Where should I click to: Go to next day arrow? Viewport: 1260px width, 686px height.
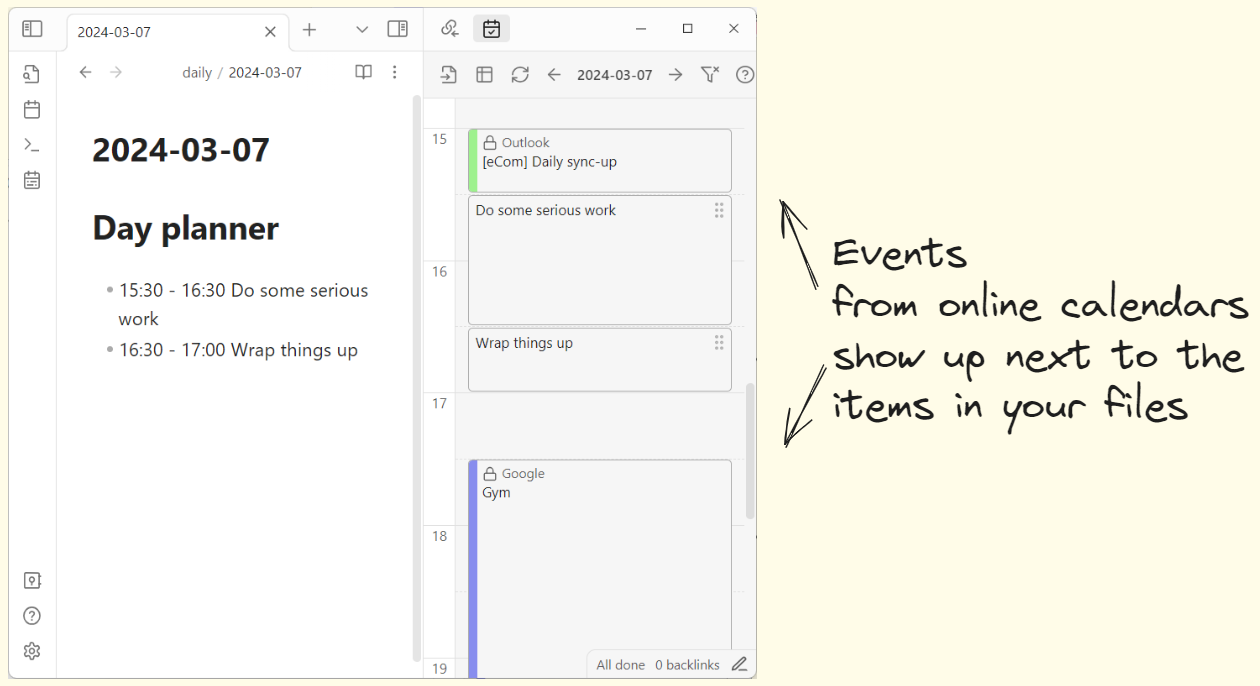coord(676,75)
